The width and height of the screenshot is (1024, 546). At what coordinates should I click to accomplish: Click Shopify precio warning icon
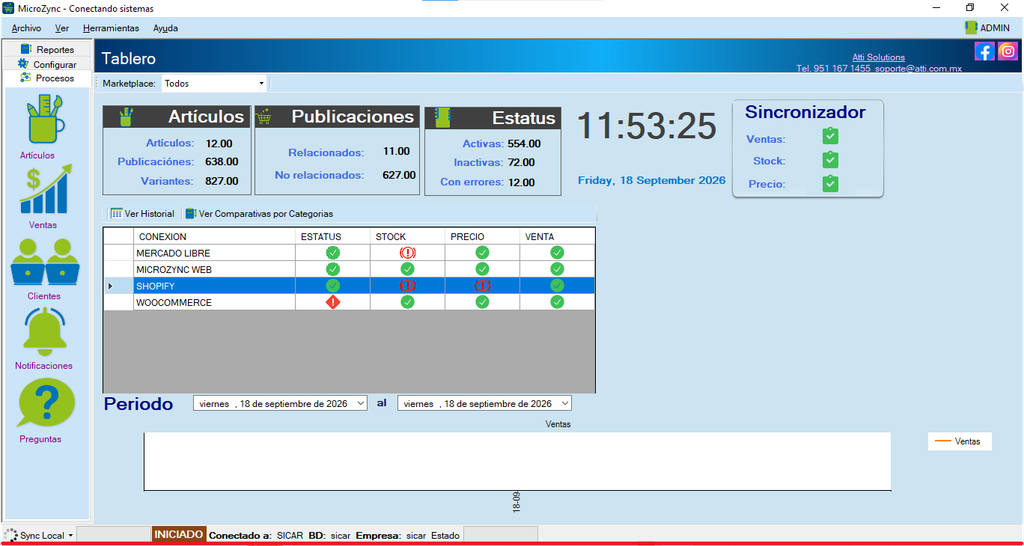482,285
